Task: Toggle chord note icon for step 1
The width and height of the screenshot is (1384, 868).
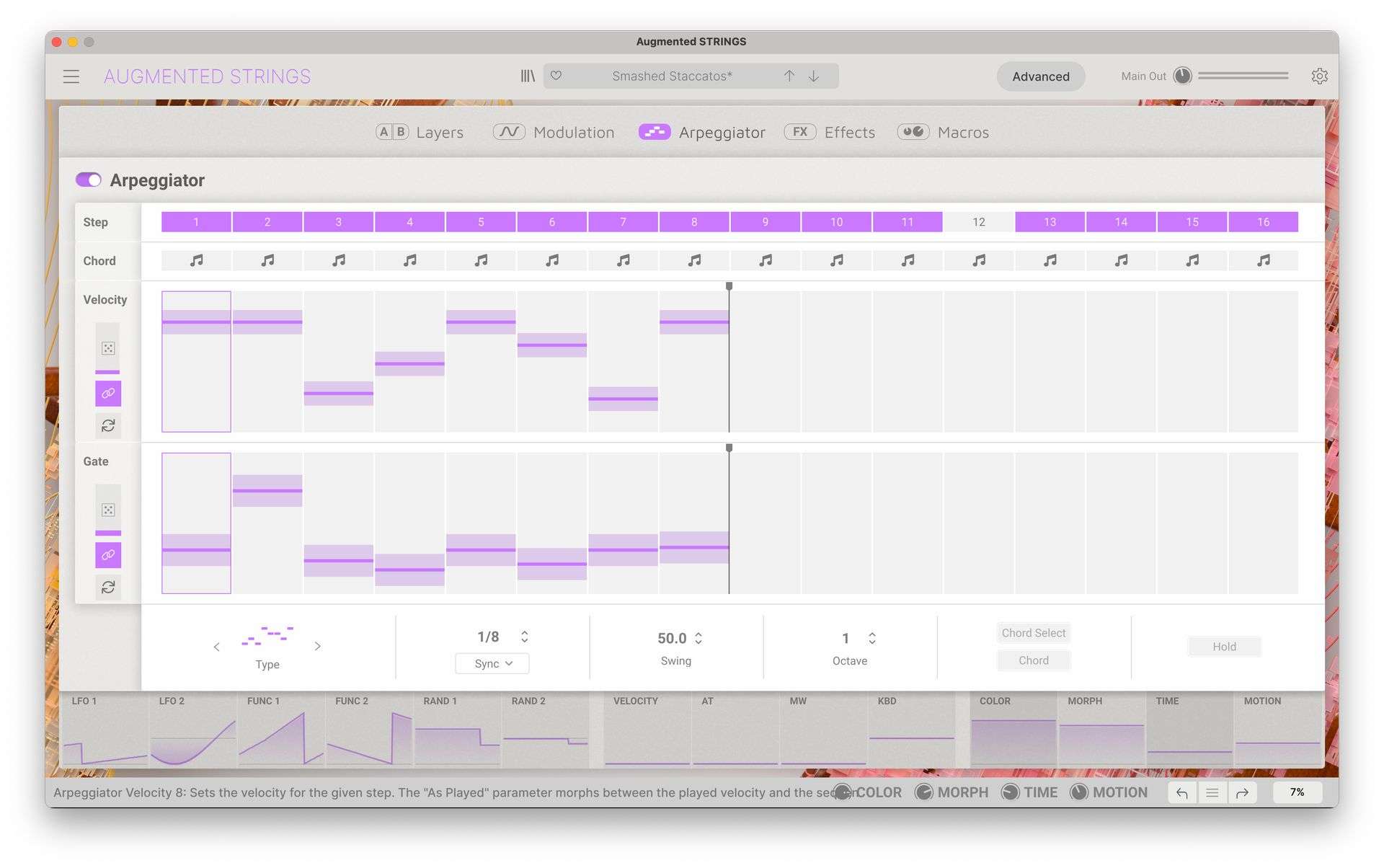Action: tap(196, 260)
